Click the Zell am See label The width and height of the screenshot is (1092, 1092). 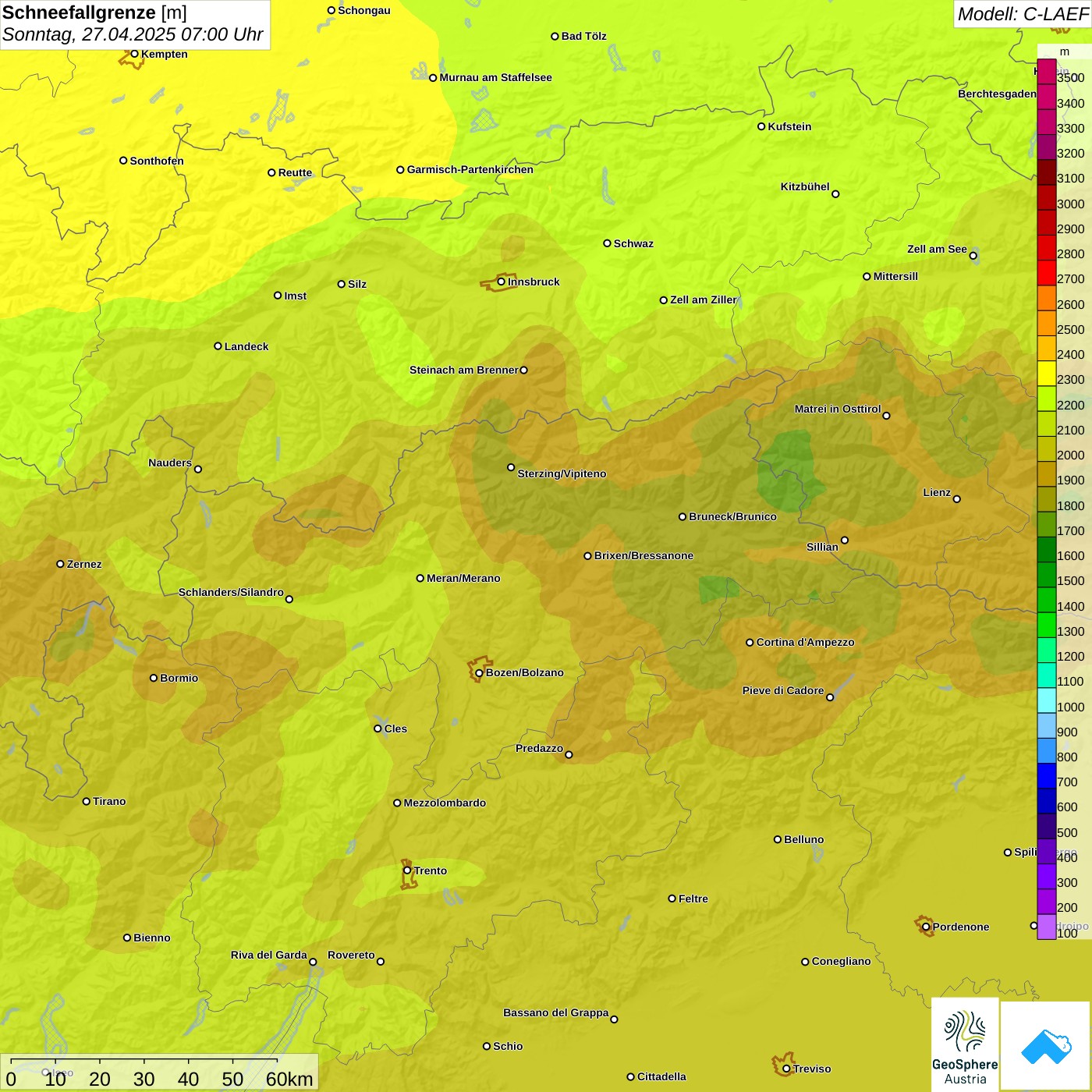coord(937,249)
